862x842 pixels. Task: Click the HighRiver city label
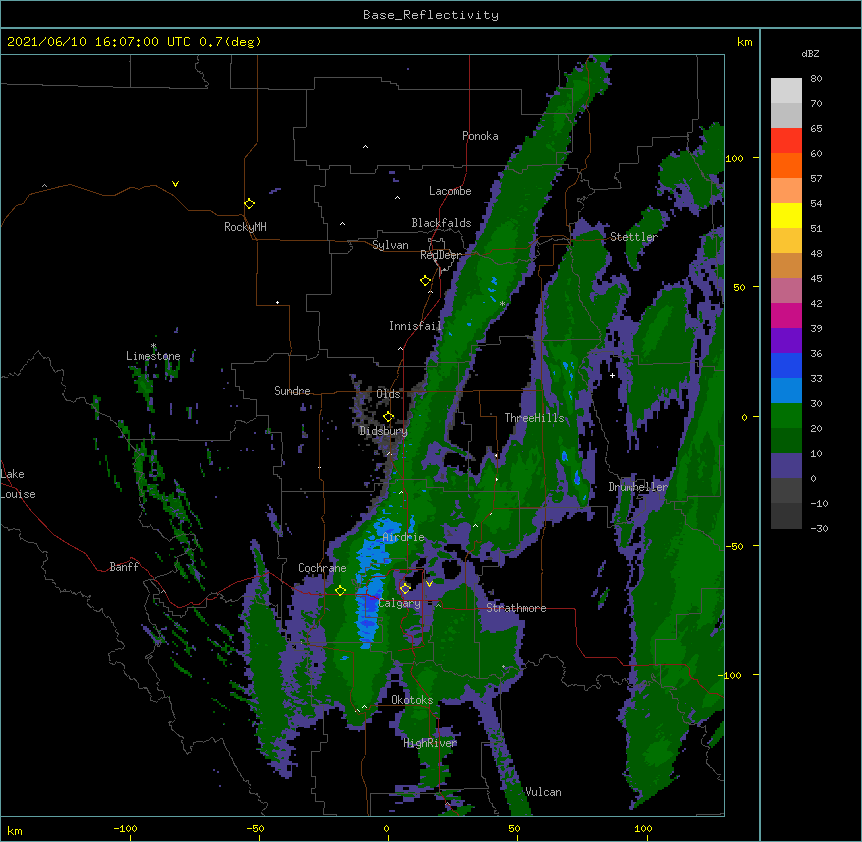coord(430,743)
